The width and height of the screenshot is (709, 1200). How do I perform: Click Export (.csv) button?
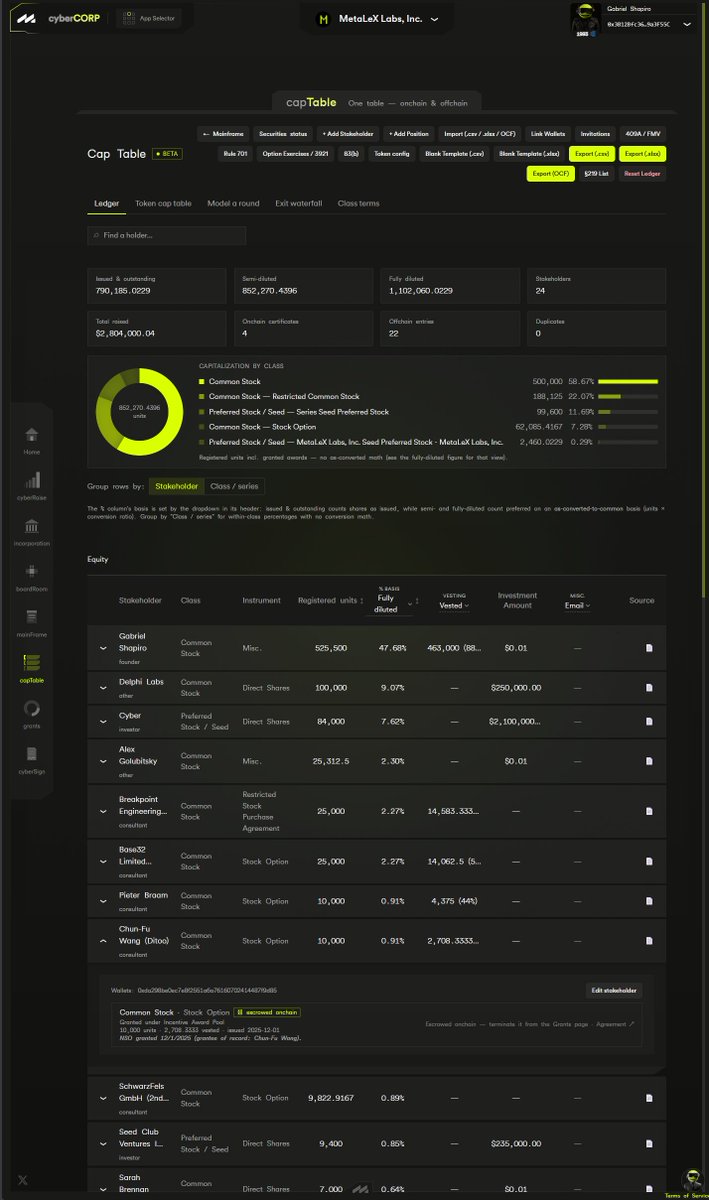coord(590,153)
